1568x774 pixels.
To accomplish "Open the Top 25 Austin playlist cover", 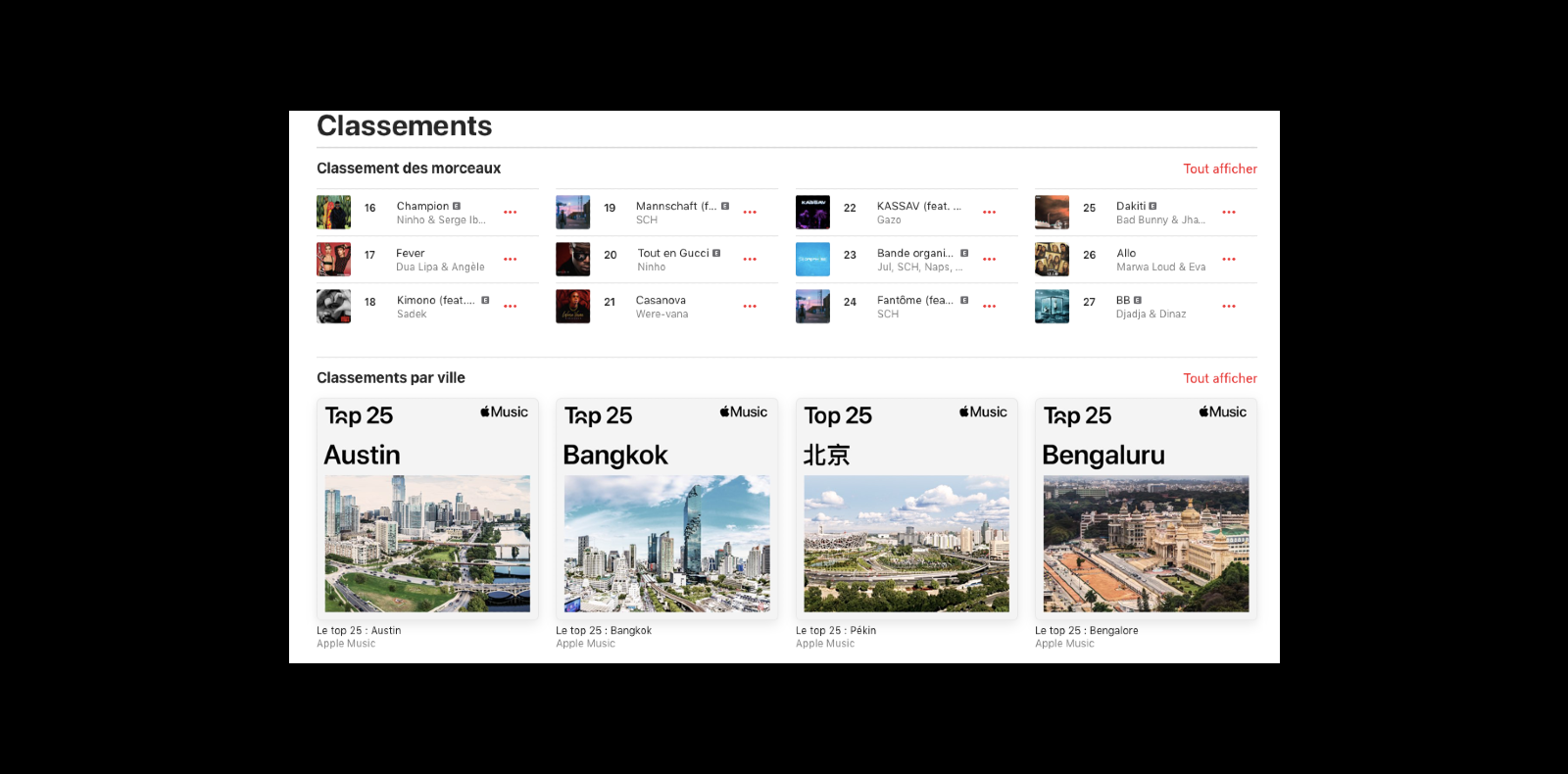I will pyautogui.click(x=427, y=508).
